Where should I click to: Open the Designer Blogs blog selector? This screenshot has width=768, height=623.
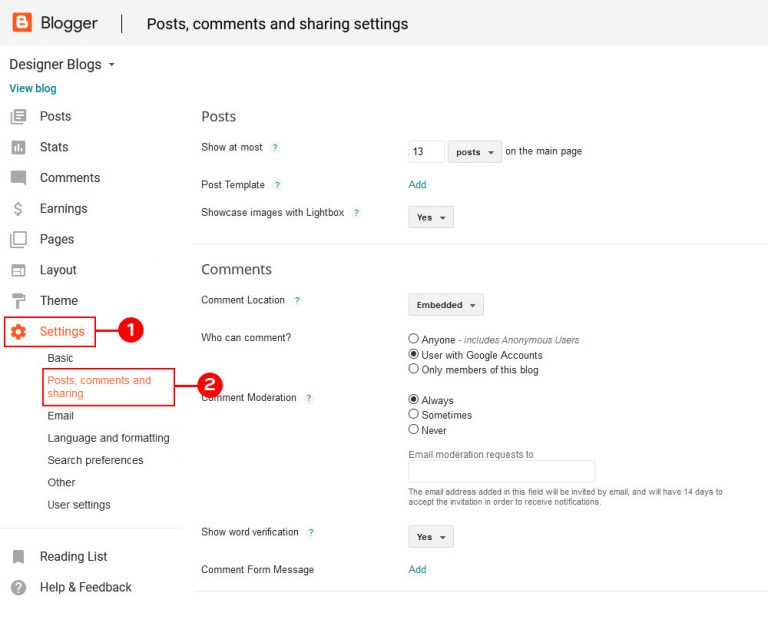pyautogui.click(x=62, y=64)
